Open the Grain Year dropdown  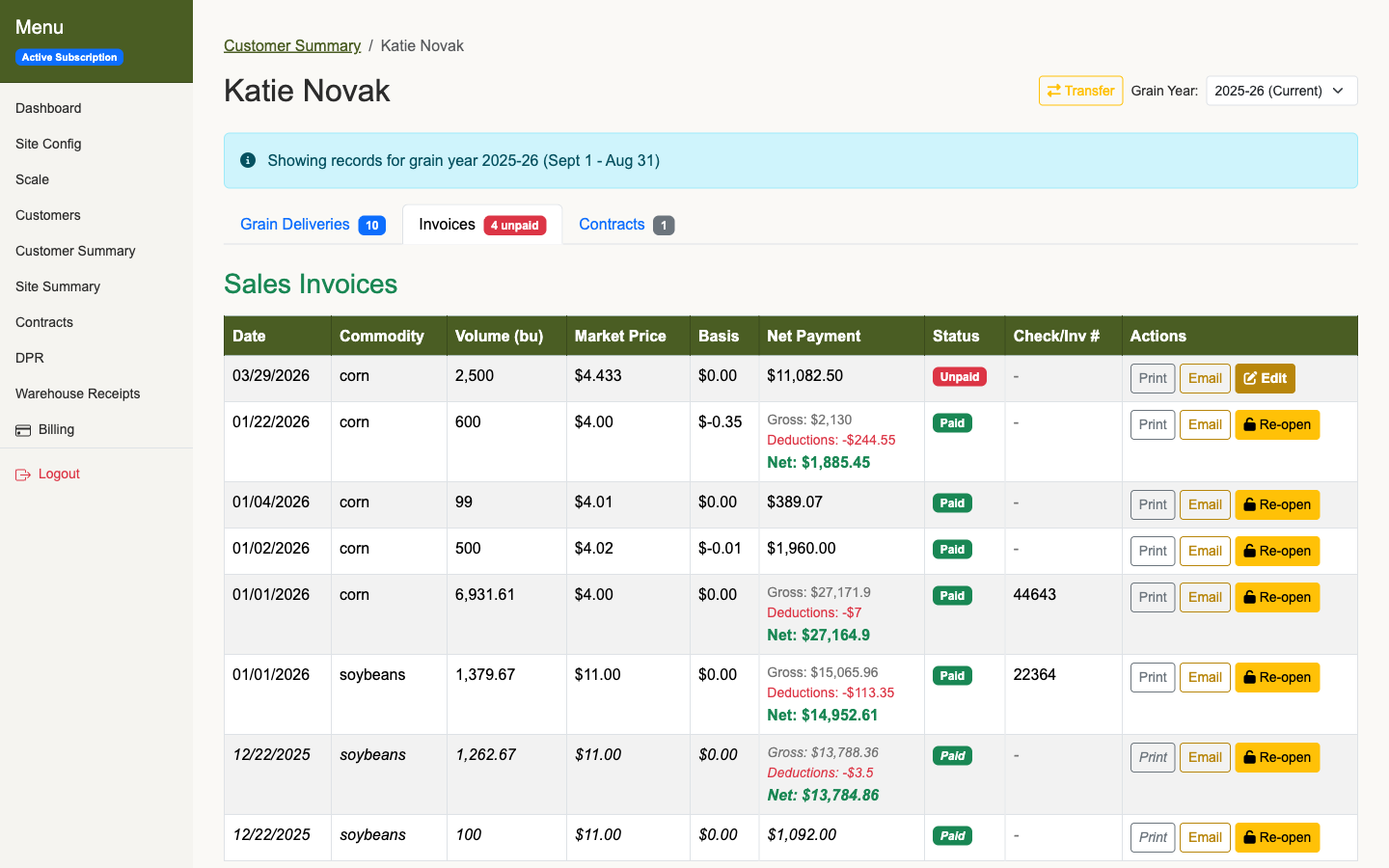tap(1282, 91)
